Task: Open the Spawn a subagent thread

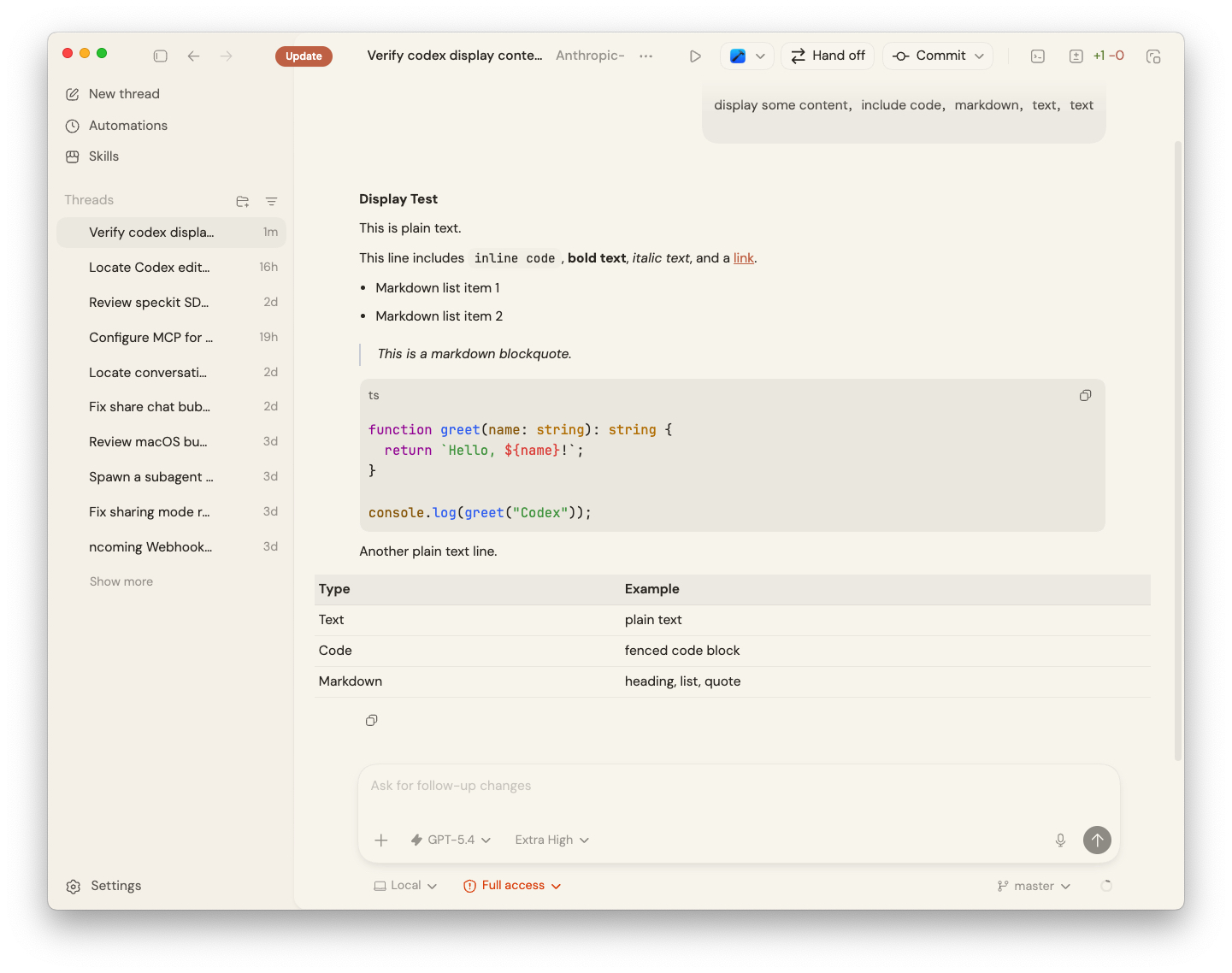Action: pos(171,477)
